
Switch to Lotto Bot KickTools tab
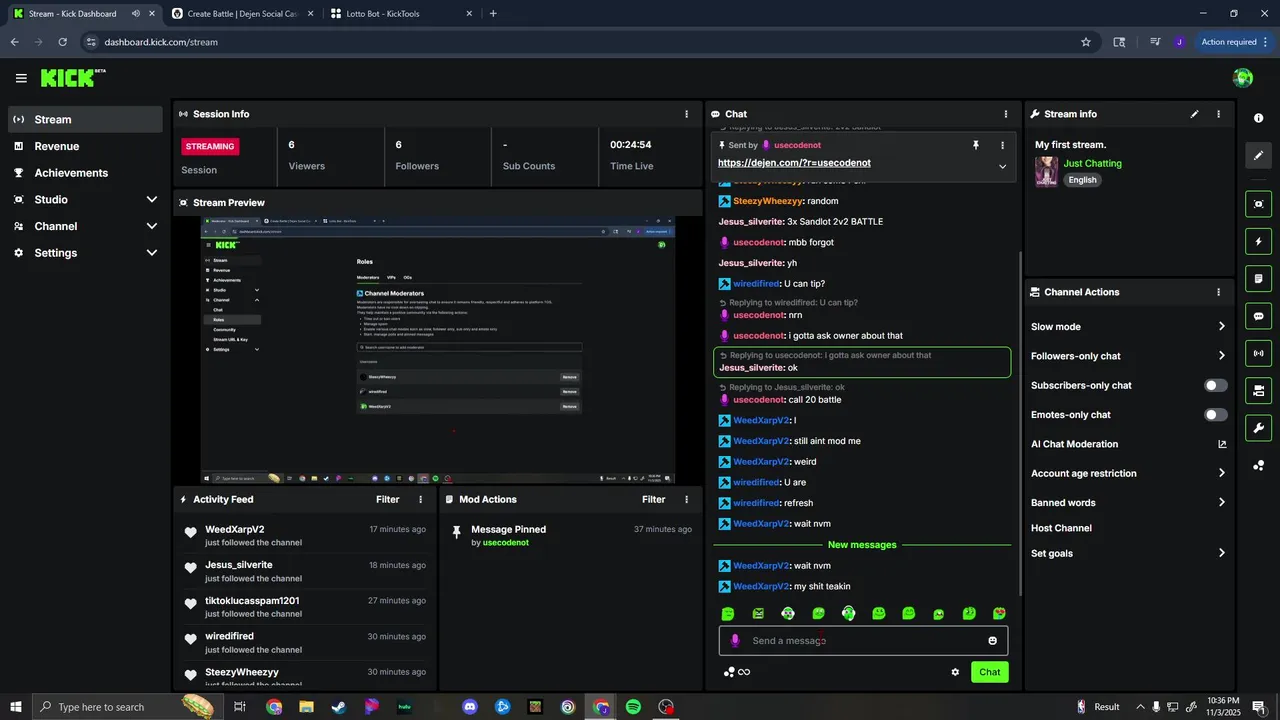pos(400,14)
